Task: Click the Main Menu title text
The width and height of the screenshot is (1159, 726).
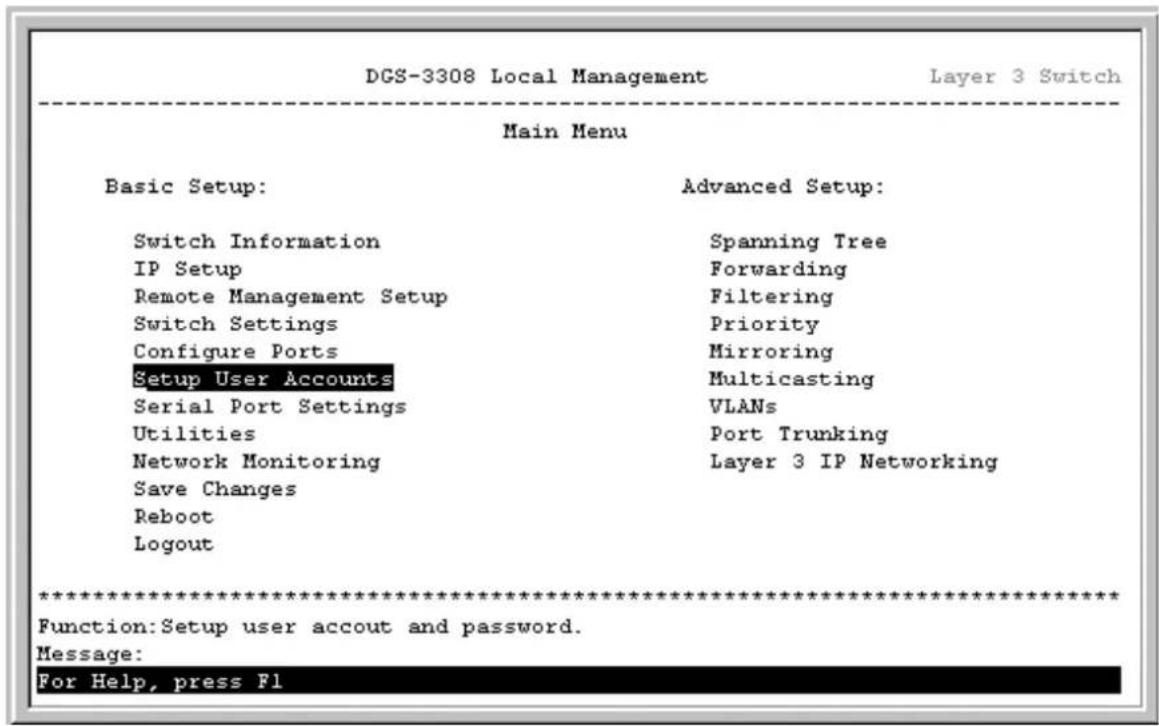Action: (x=565, y=132)
